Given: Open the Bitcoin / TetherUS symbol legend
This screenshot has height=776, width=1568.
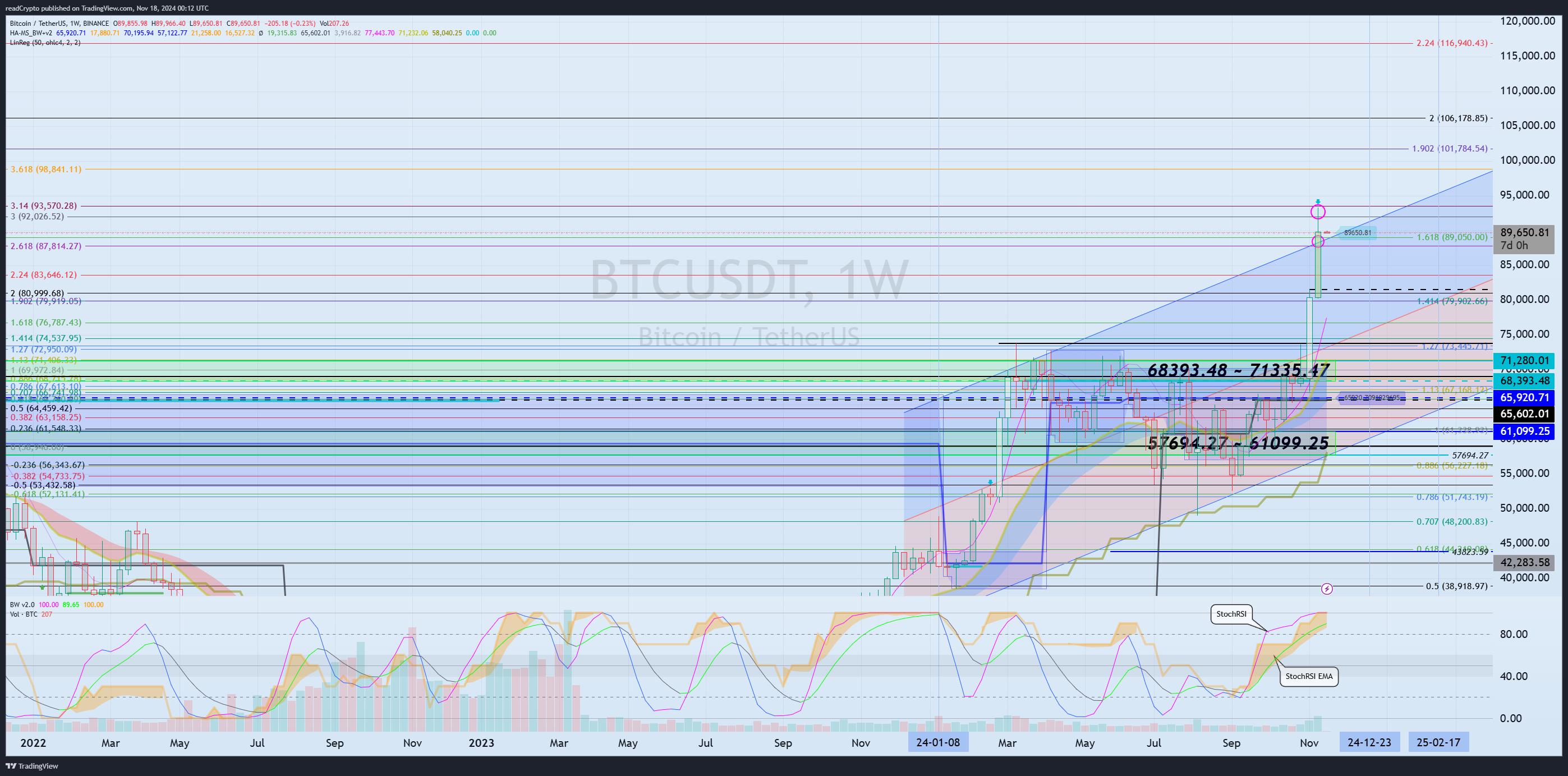Looking at the screenshot, I should click(x=59, y=23).
